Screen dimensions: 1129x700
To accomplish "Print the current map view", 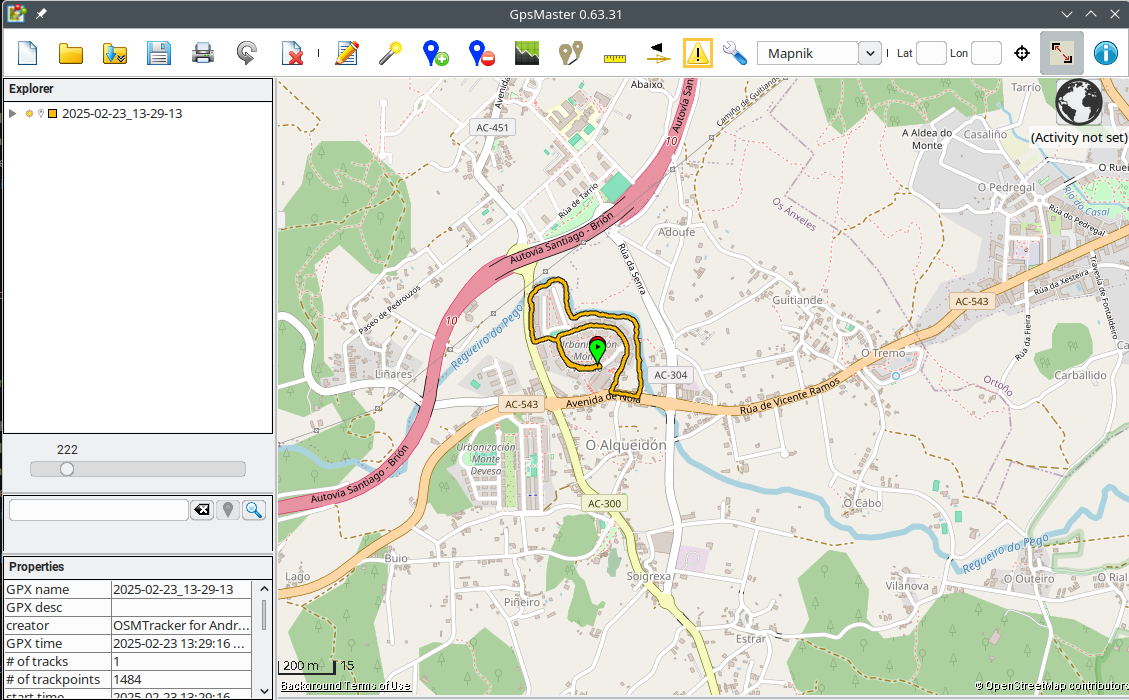I will coord(203,53).
